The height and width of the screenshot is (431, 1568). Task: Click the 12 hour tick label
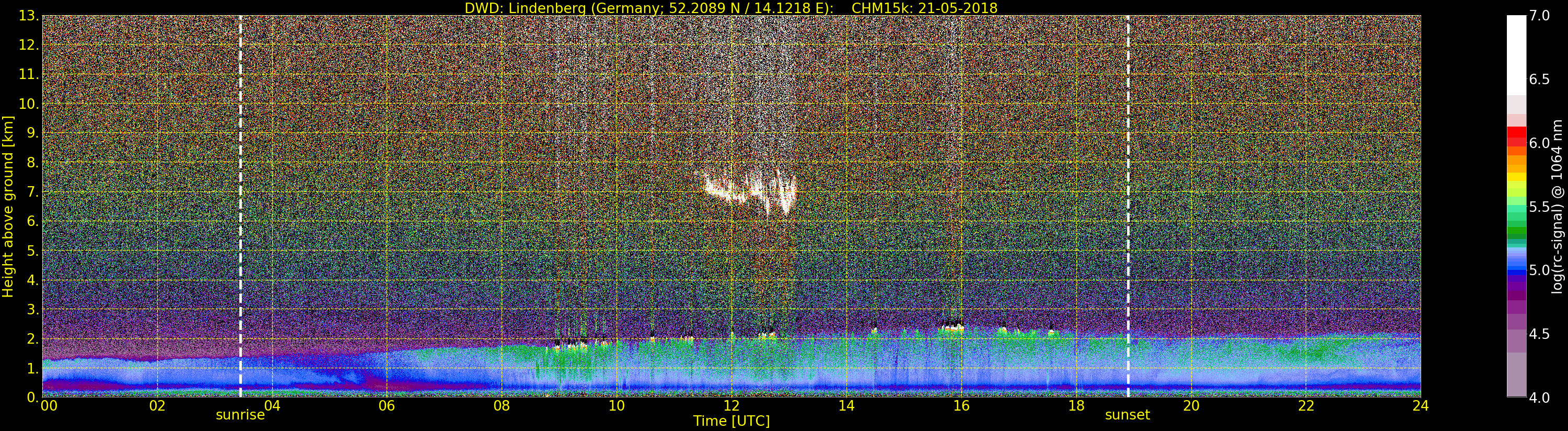click(731, 406)
